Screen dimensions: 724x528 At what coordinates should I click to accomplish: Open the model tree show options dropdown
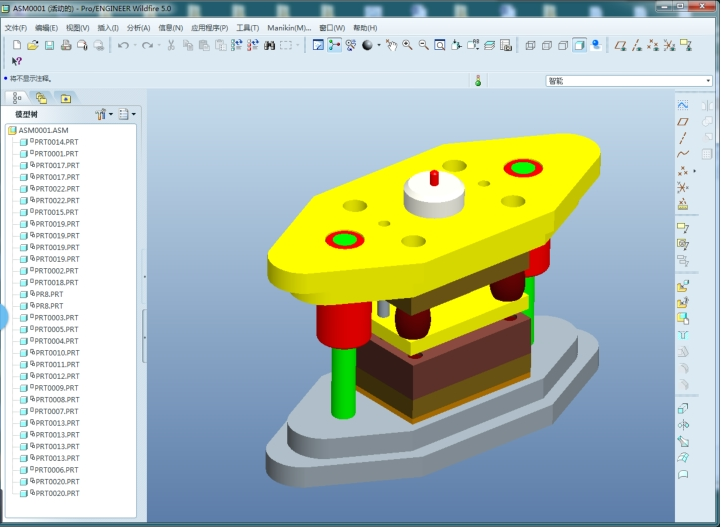click(x=127, y=114)
